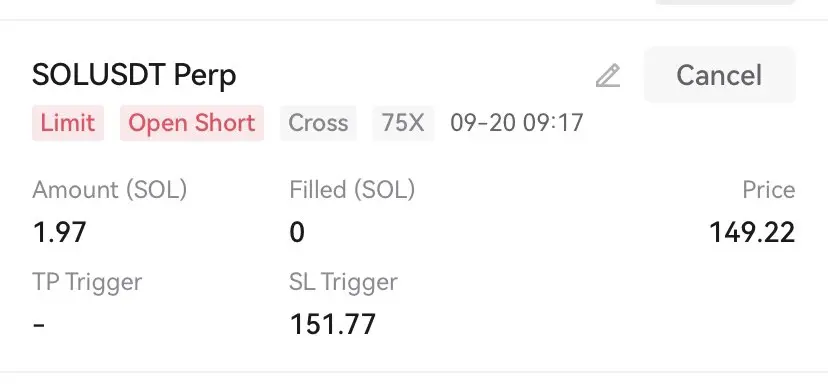Viewport: 828px width, 388px height.
Task: Click the order timestamp 09-20 09:17
Action: pyautogui.click(x=517, y=123)
